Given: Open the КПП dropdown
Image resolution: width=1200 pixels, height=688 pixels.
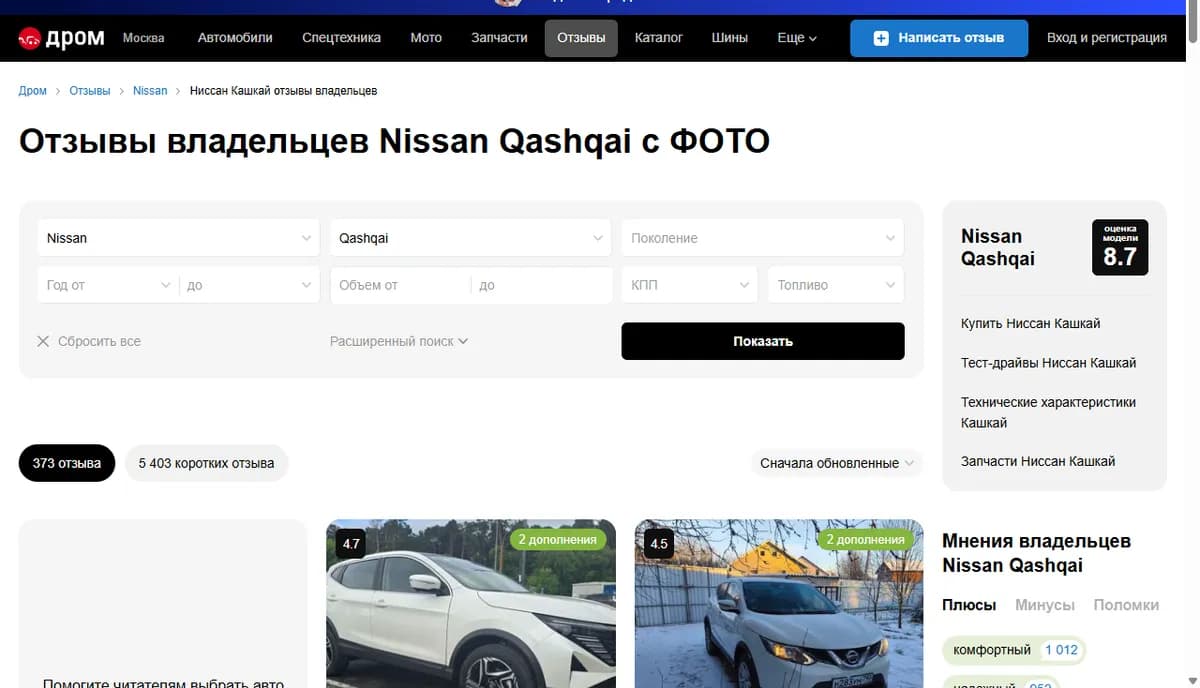Looking at the screenshot, I should coord(690,285).
